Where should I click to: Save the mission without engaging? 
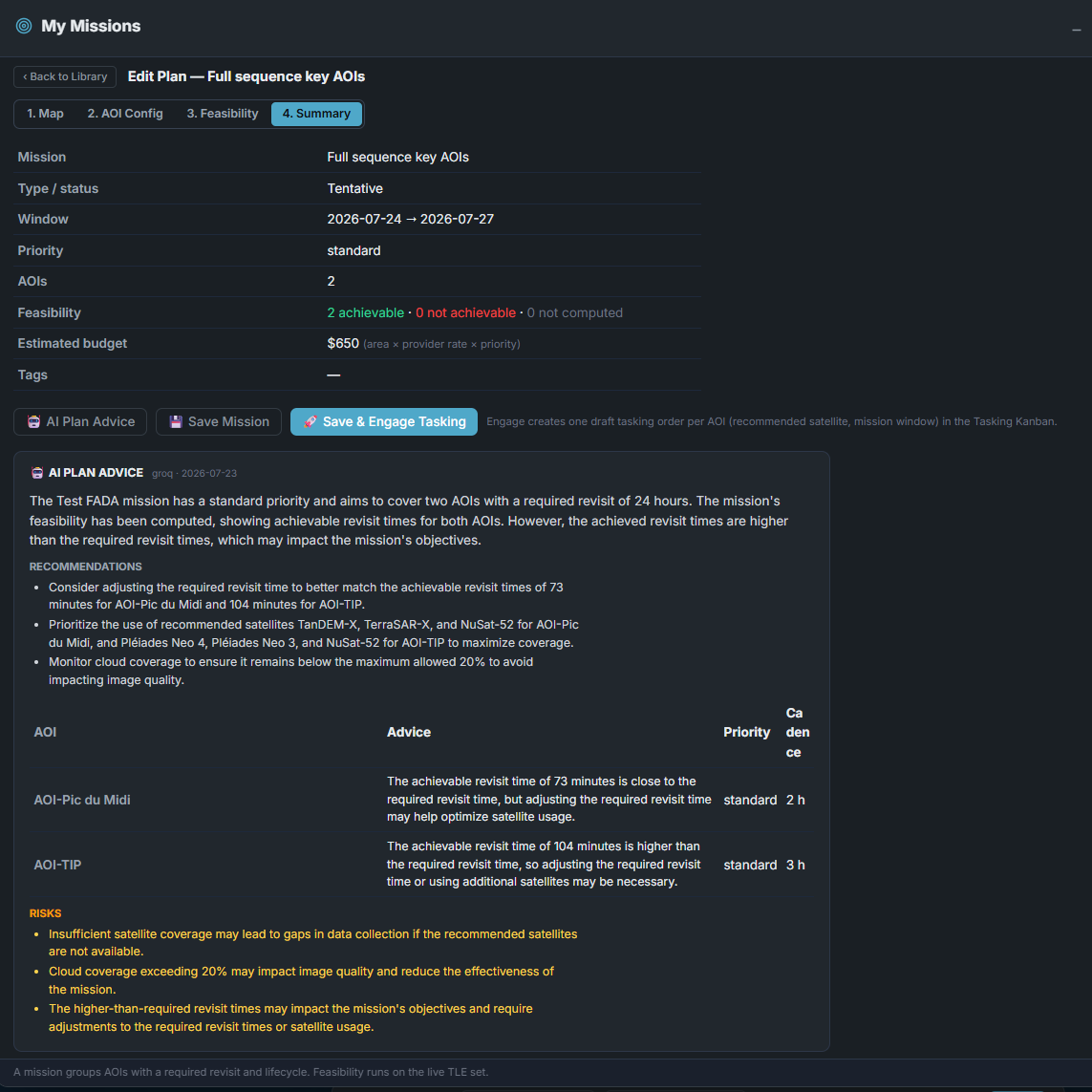219,421
